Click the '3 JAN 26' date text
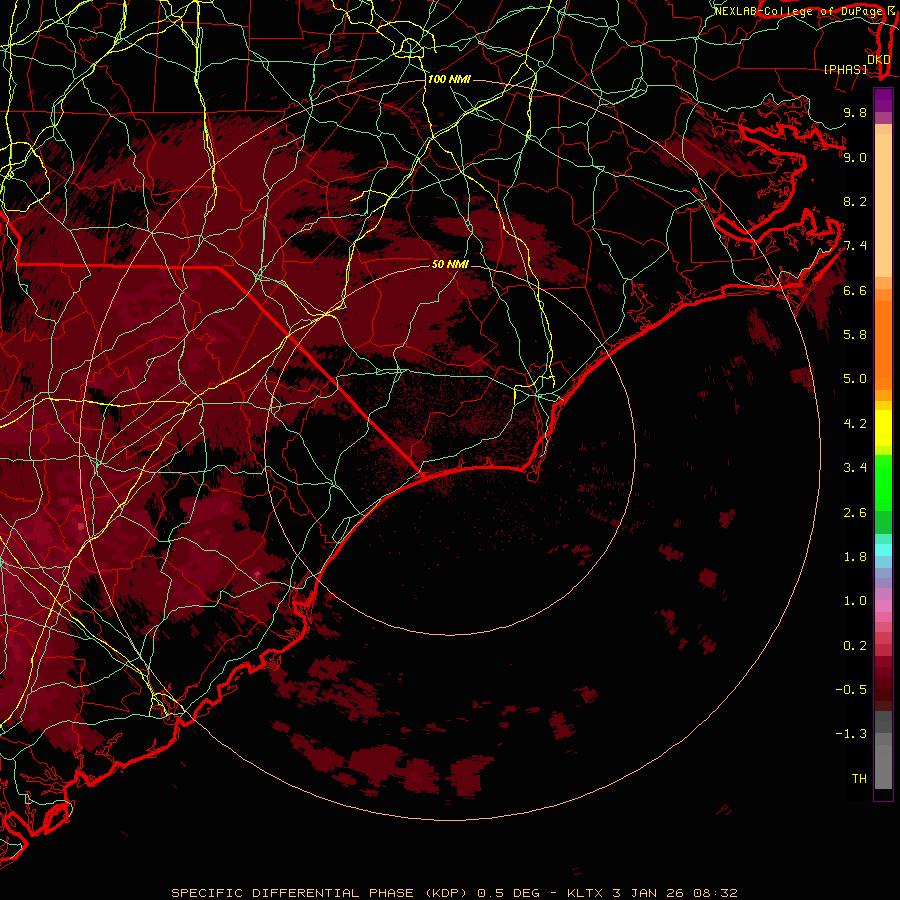The height and width of the screenshot is (900, 900). coord(648,893)
